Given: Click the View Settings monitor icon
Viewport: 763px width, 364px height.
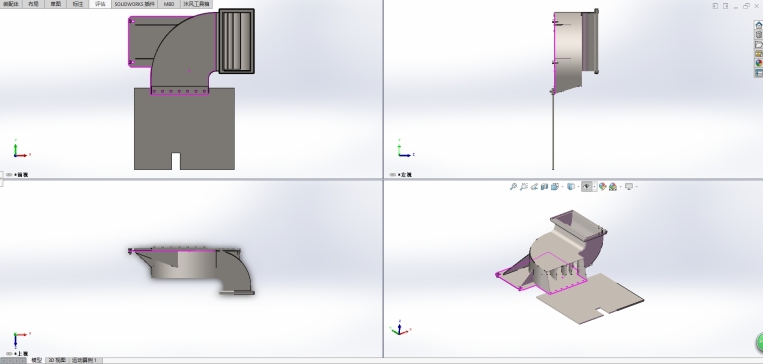Looking at the screenshot, I should [629, 186].
